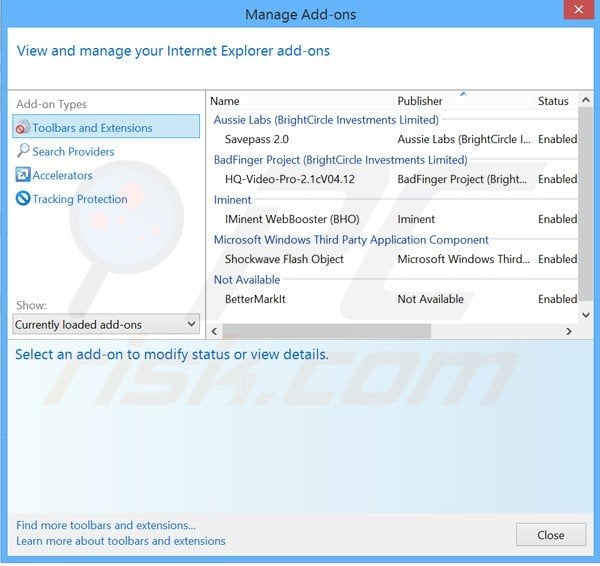The height and width of the screenshot is (566, 600).
Task: Select Toolbars and Extensions add-on type
Action: pos(106,126)
